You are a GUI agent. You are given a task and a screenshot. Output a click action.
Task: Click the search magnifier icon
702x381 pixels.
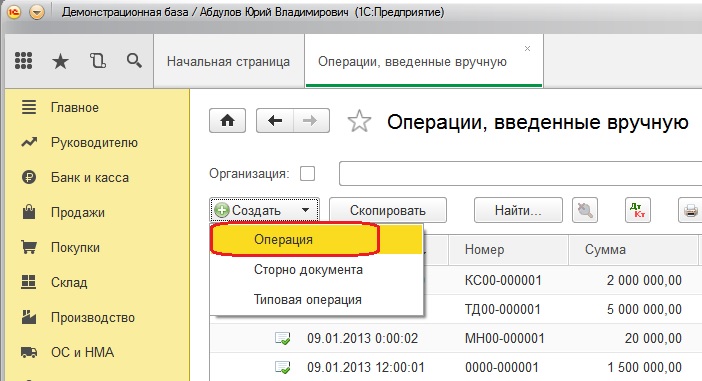(134, 60)
